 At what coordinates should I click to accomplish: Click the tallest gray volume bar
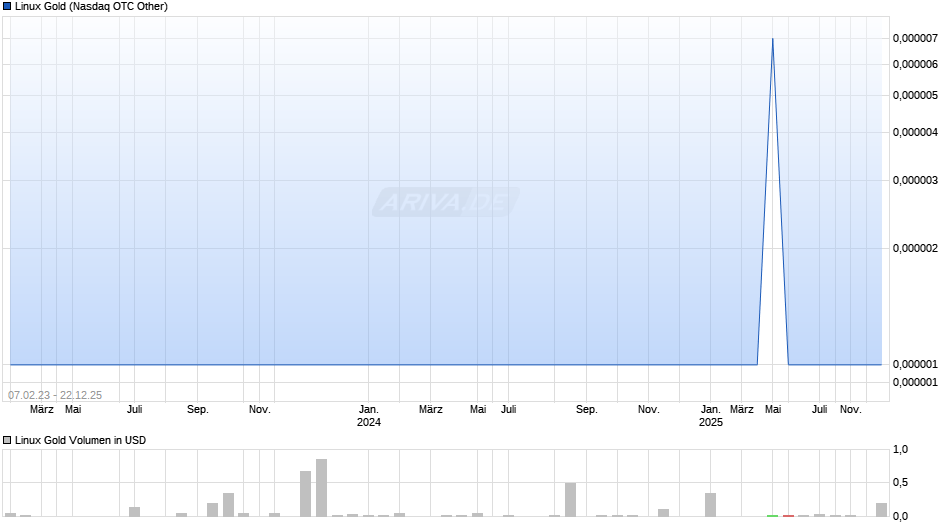click(321, 488)
